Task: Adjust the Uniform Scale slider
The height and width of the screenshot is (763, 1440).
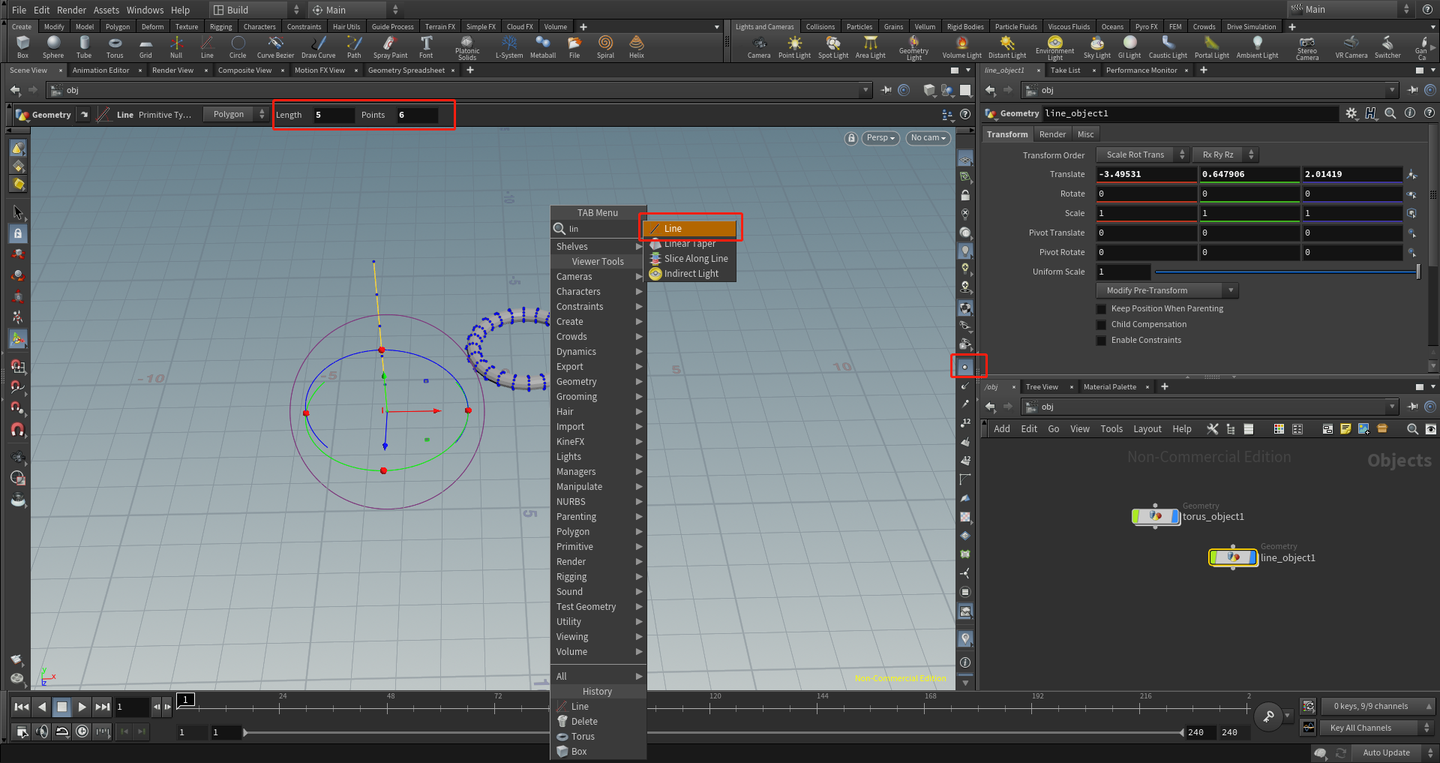Action: pyautogui.click(x=1286, y=272)
